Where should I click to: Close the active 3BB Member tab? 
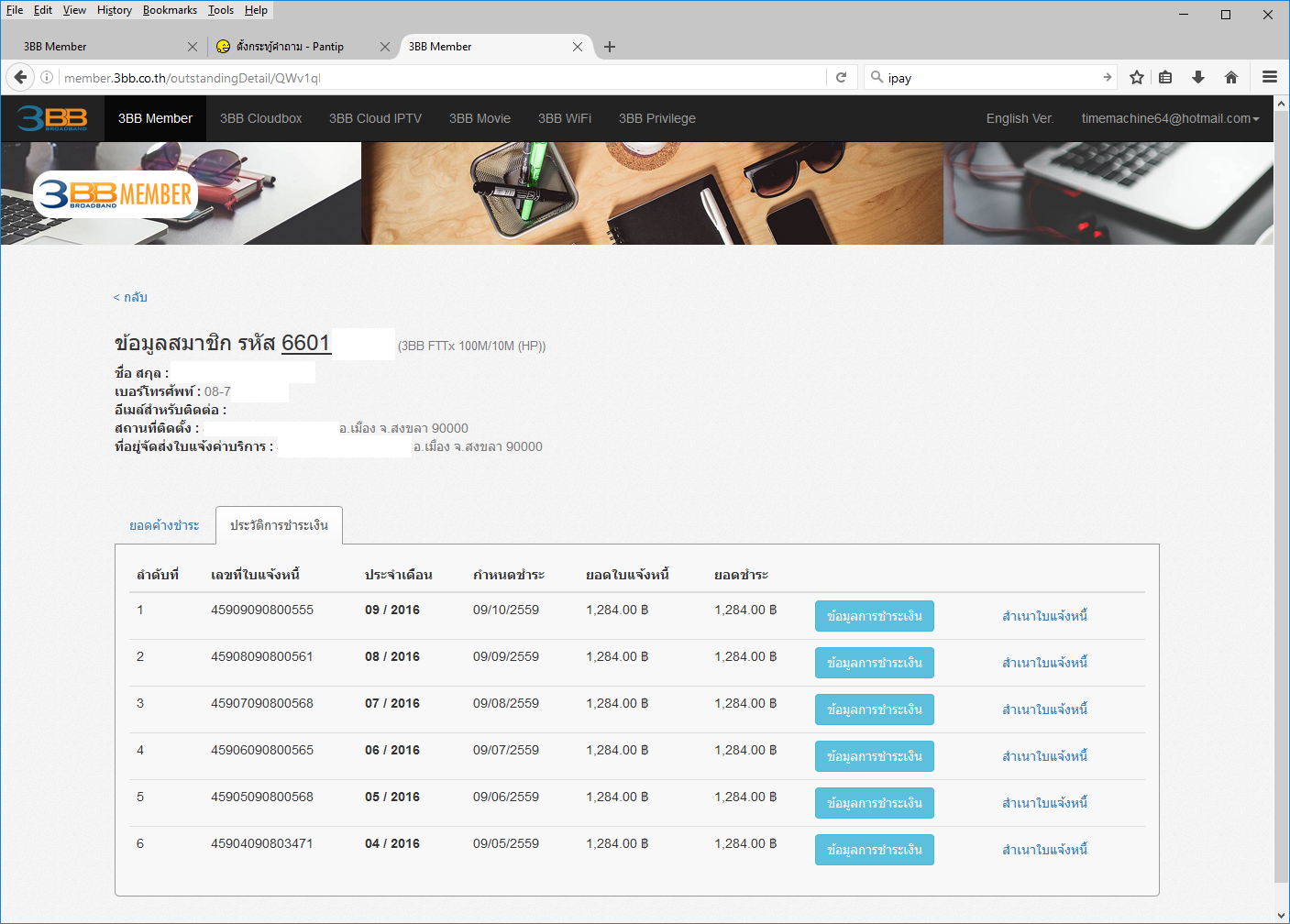point(577,47)
